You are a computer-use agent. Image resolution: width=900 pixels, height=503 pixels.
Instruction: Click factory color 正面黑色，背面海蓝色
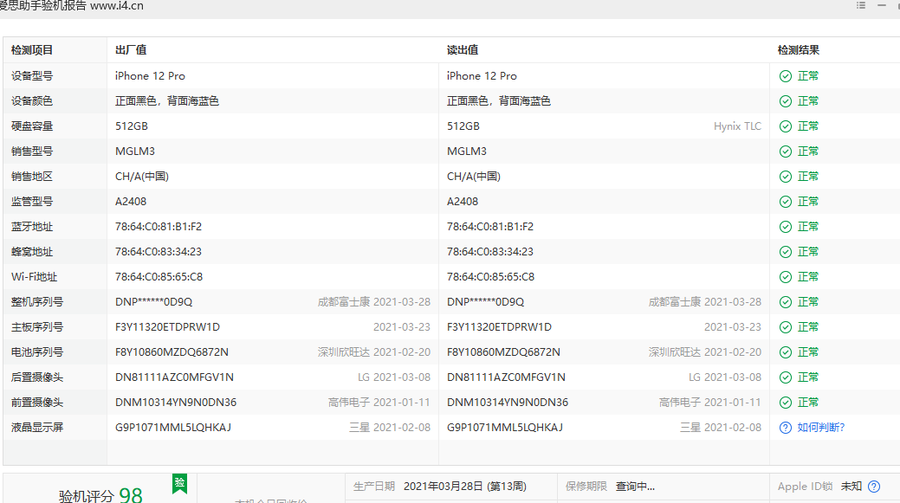[x=167, y=101]
